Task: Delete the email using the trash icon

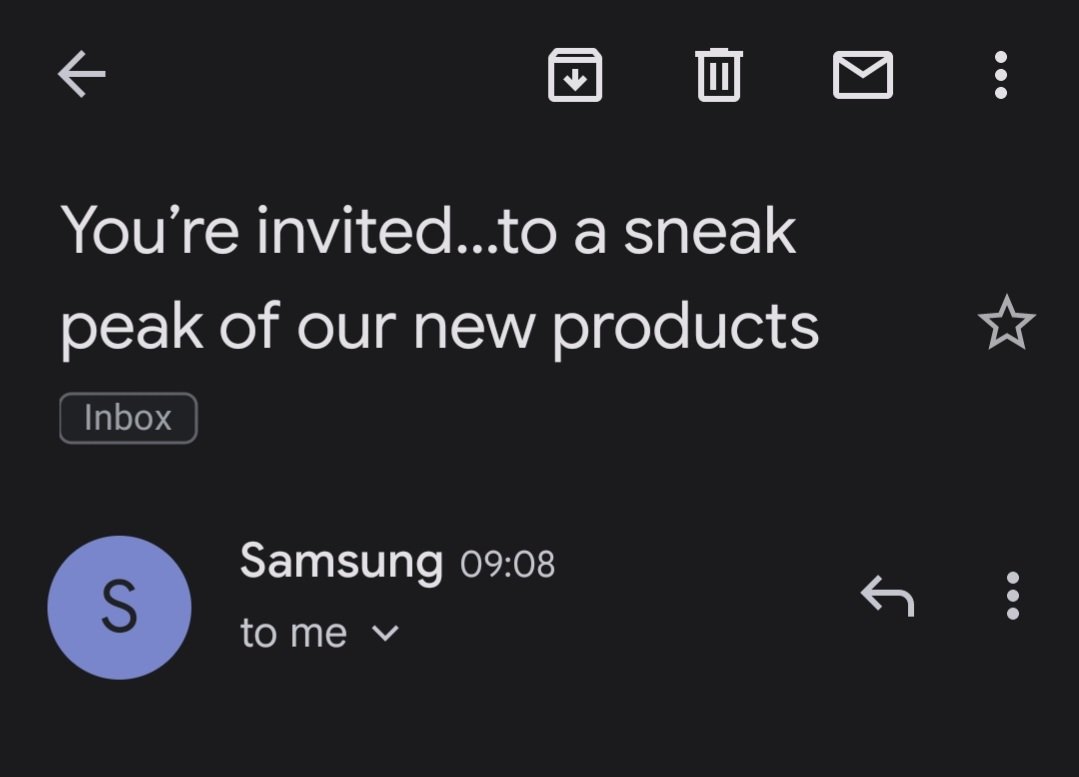Action: tap(718, 74)
